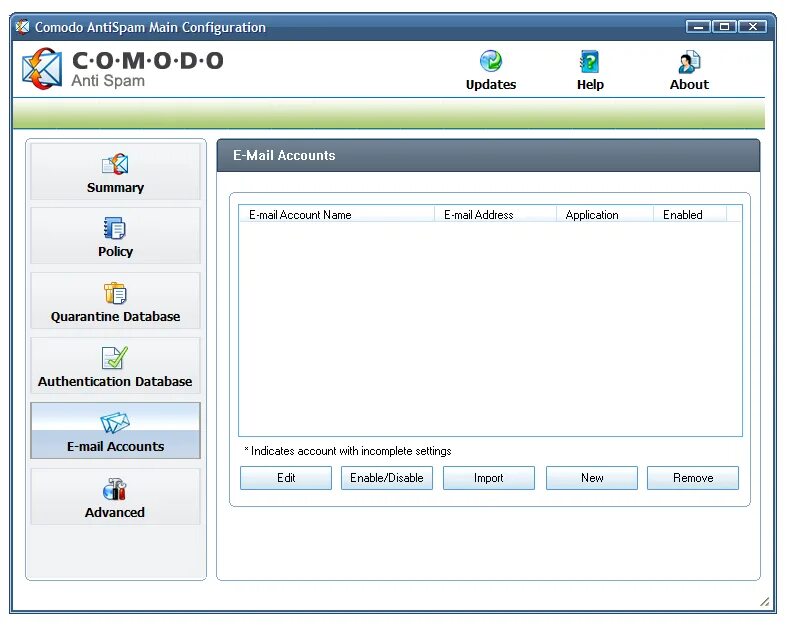Open the Help book icon

tap(589, 61)
